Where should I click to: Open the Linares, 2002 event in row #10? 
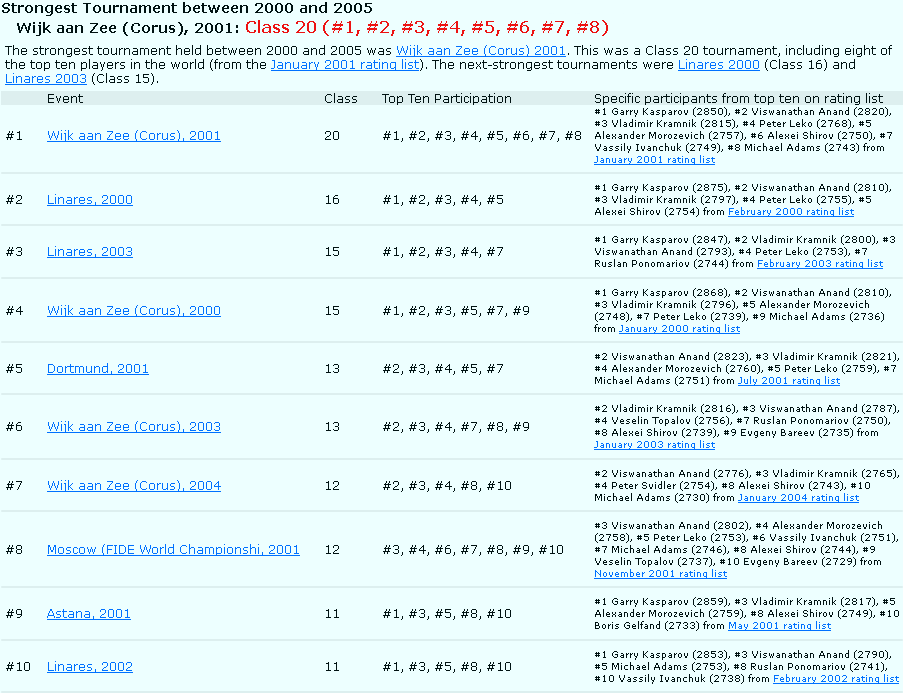point(89,666)
